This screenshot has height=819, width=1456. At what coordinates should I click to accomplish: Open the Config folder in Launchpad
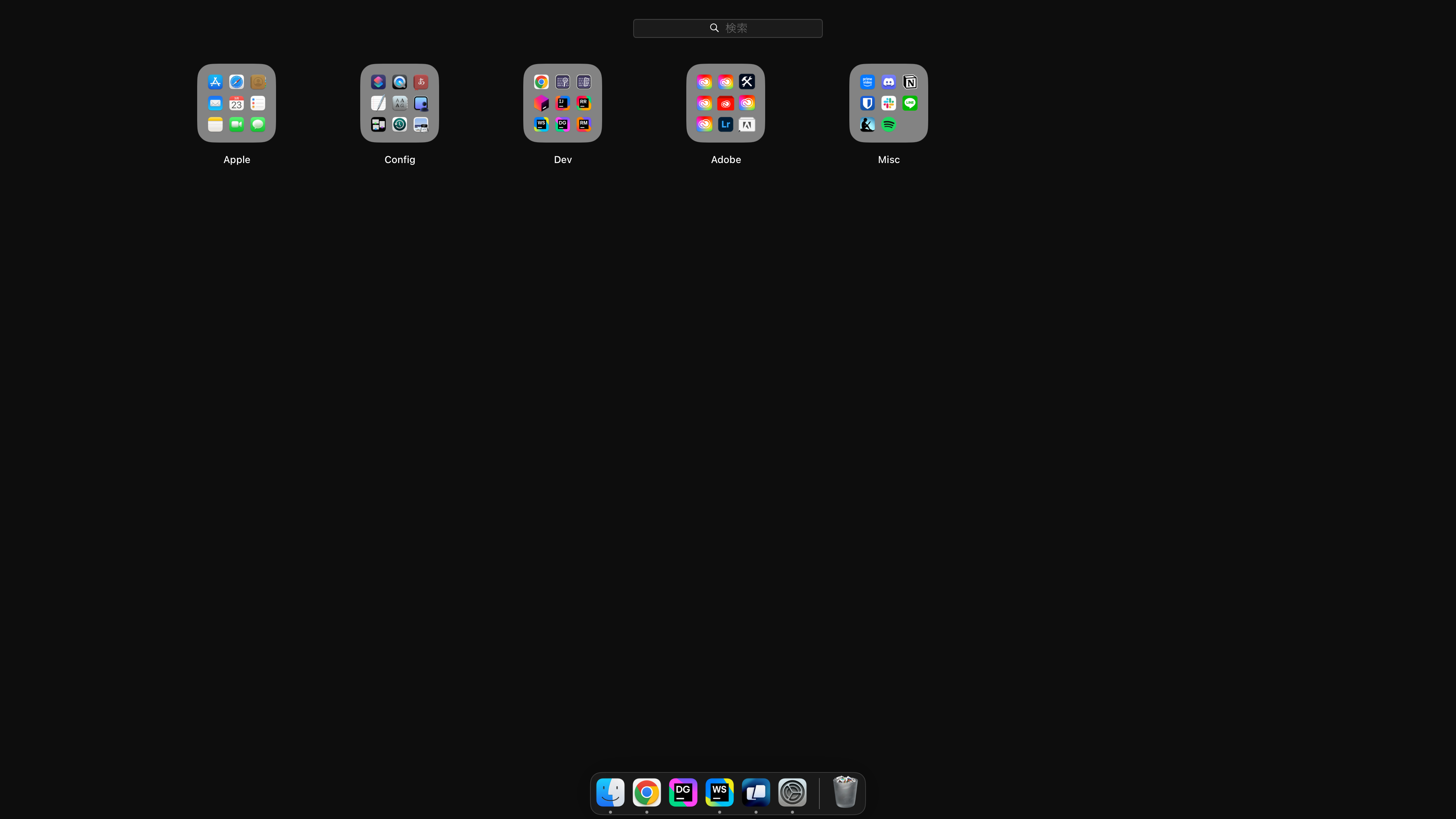pos(400,103)
